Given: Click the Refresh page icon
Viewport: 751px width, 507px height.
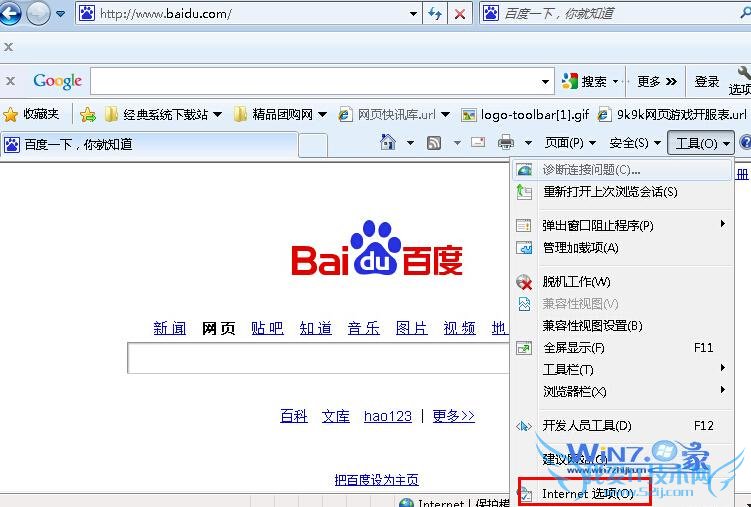Looking at the screenshot, I should [x=435, y=14].
